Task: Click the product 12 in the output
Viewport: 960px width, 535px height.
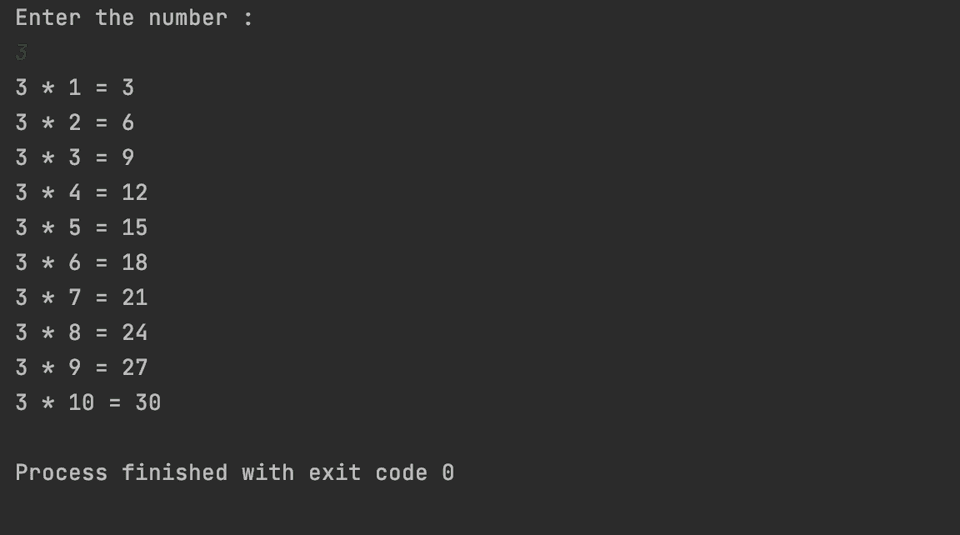Action: (135, 193)
